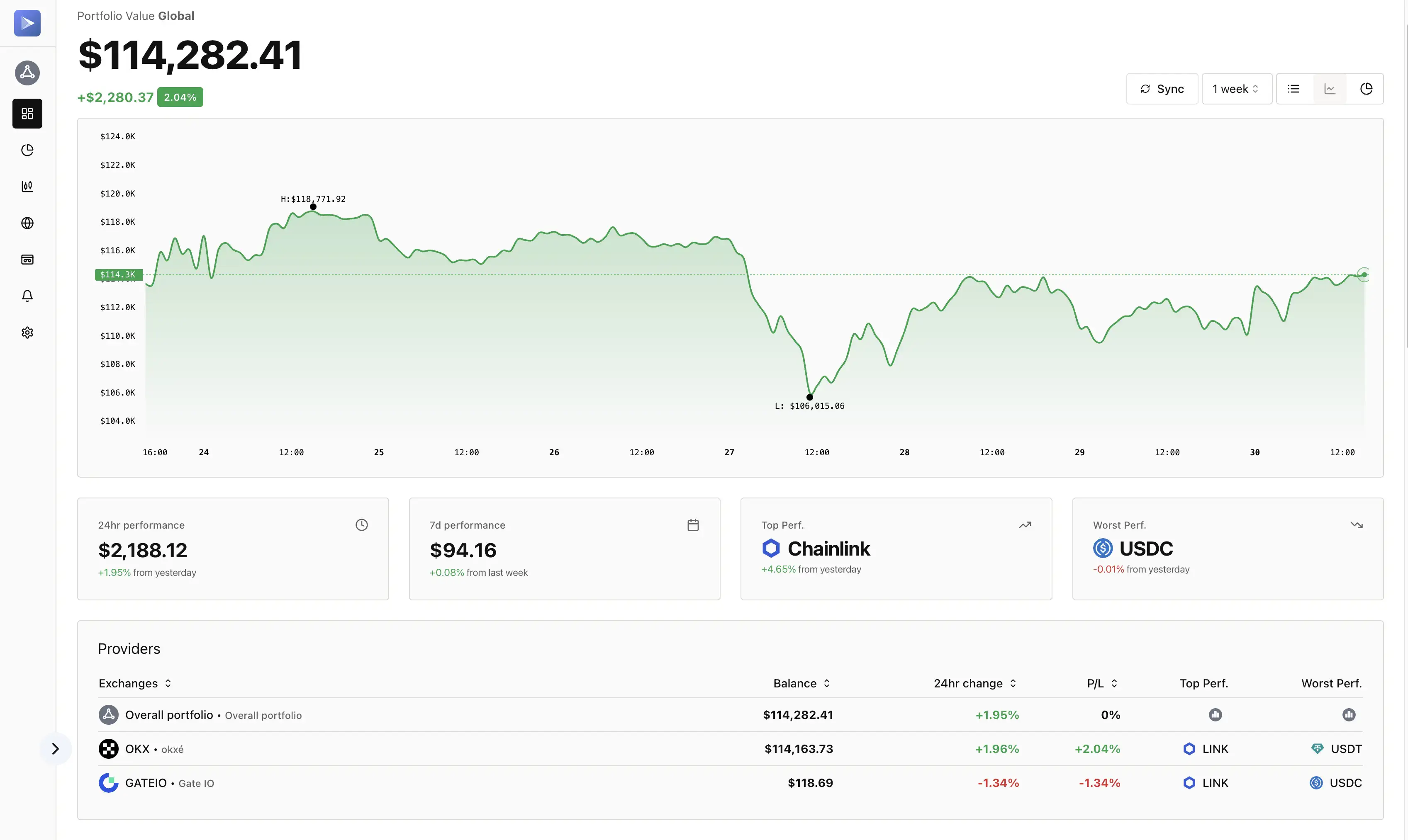Switch portfolio view to pie chart mode
The width and height of the screenshot is (1408, 840).
coord(1367,88)
